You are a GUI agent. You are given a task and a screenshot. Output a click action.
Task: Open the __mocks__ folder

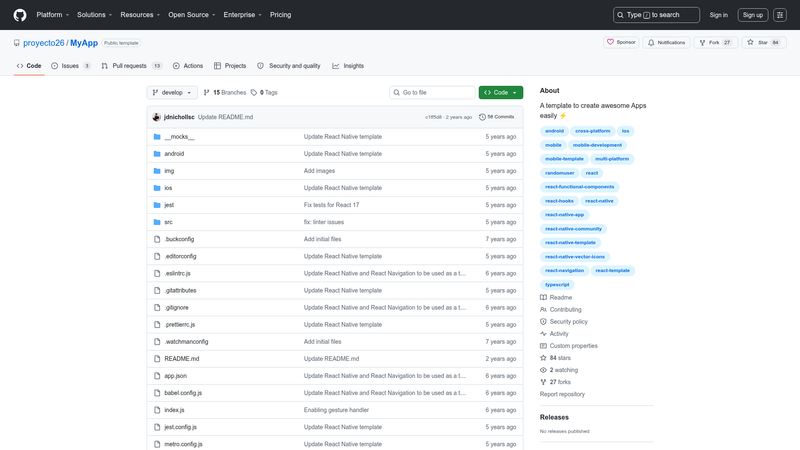click(179, 137)
